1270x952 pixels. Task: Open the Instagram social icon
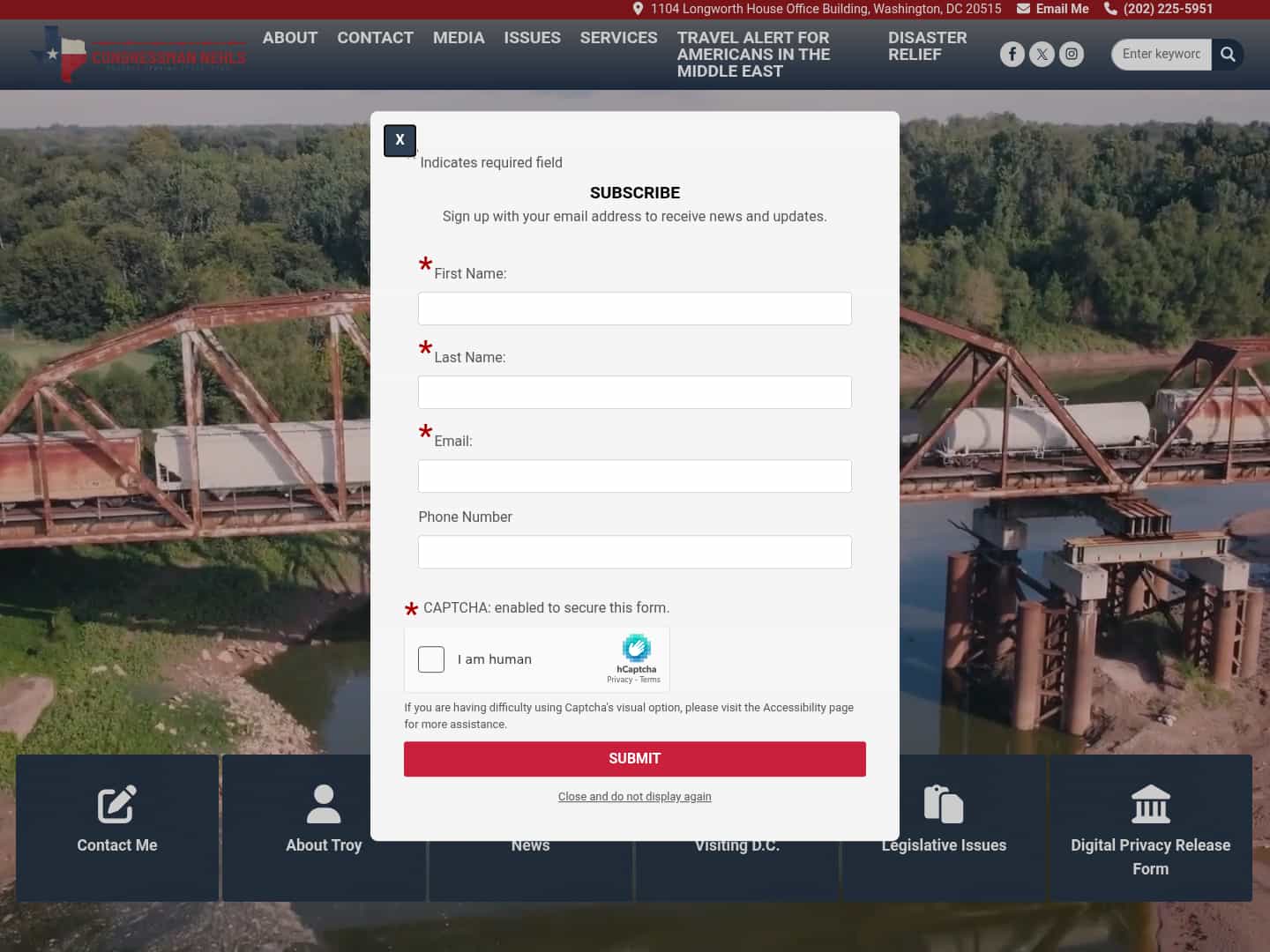pyautogui.click(x=1072, y=55)
